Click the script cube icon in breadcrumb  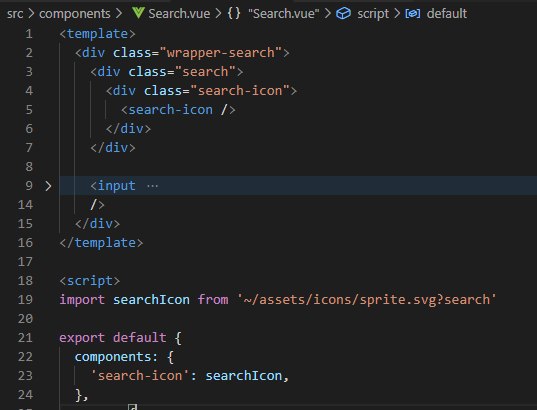tap(343, 14)
